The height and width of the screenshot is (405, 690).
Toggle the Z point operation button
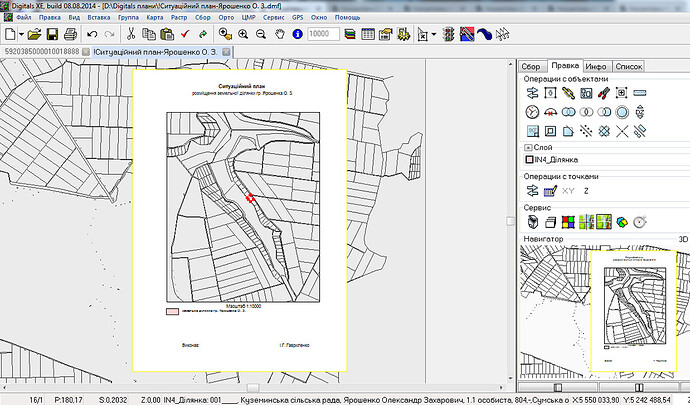point(586,191)
